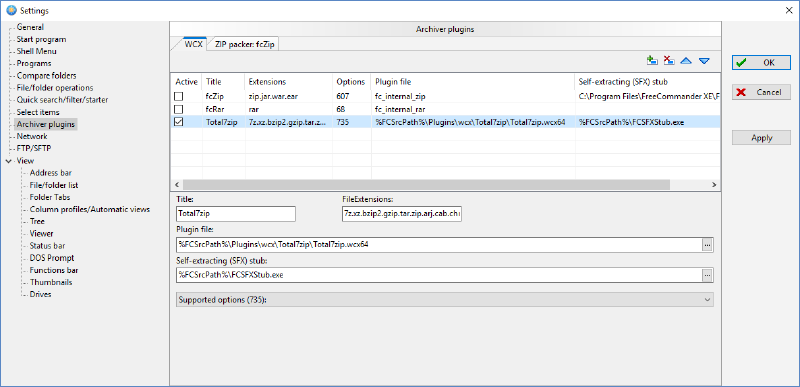Collapse the View tree node
Image resolution: width=800 pixels, height=387 pixels.
coord(8,161)
